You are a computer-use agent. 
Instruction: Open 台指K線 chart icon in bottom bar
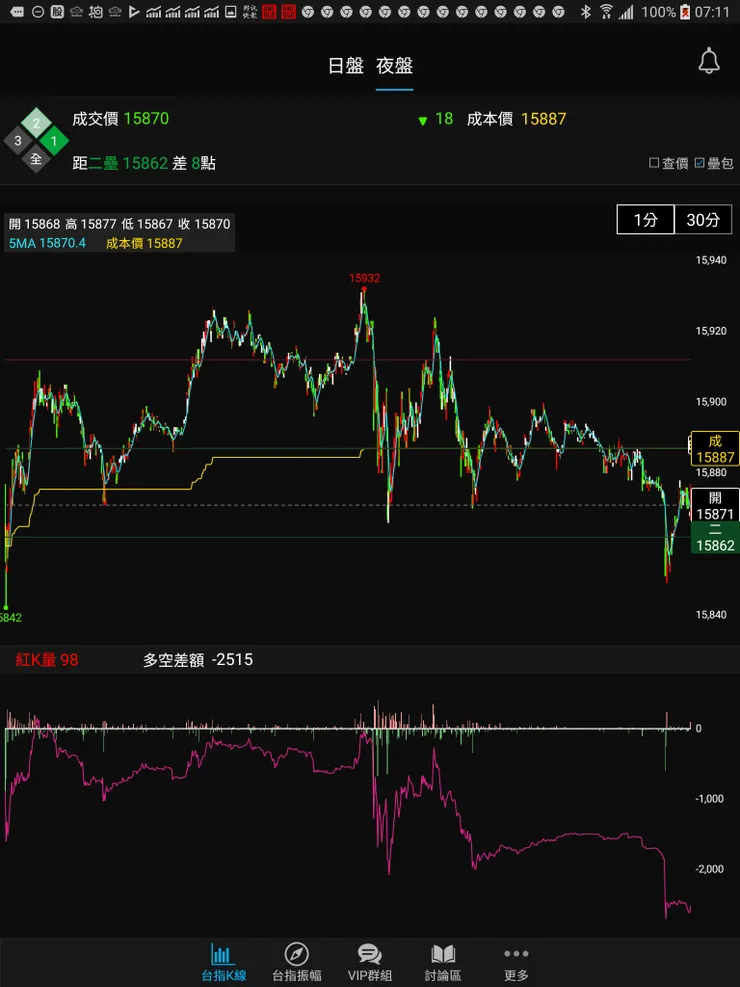pos(223,963)
